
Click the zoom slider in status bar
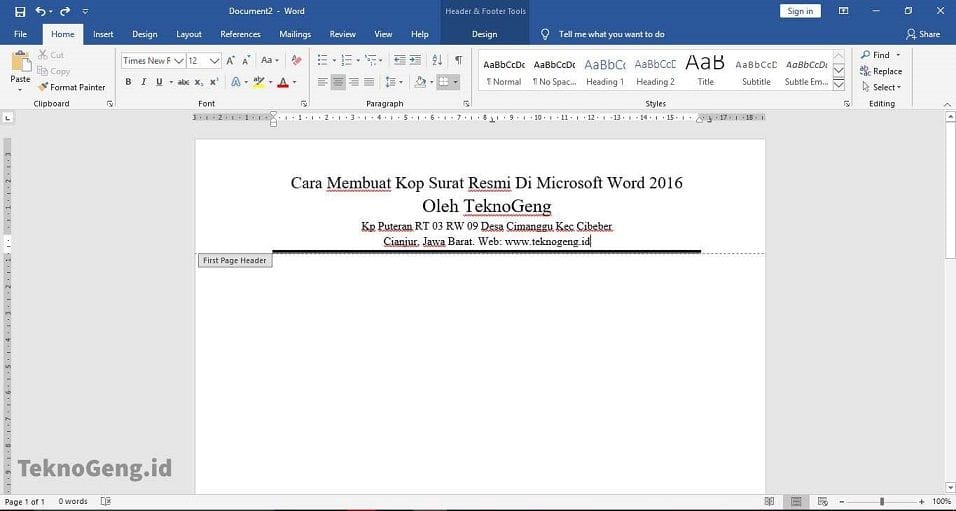(882, 501)
